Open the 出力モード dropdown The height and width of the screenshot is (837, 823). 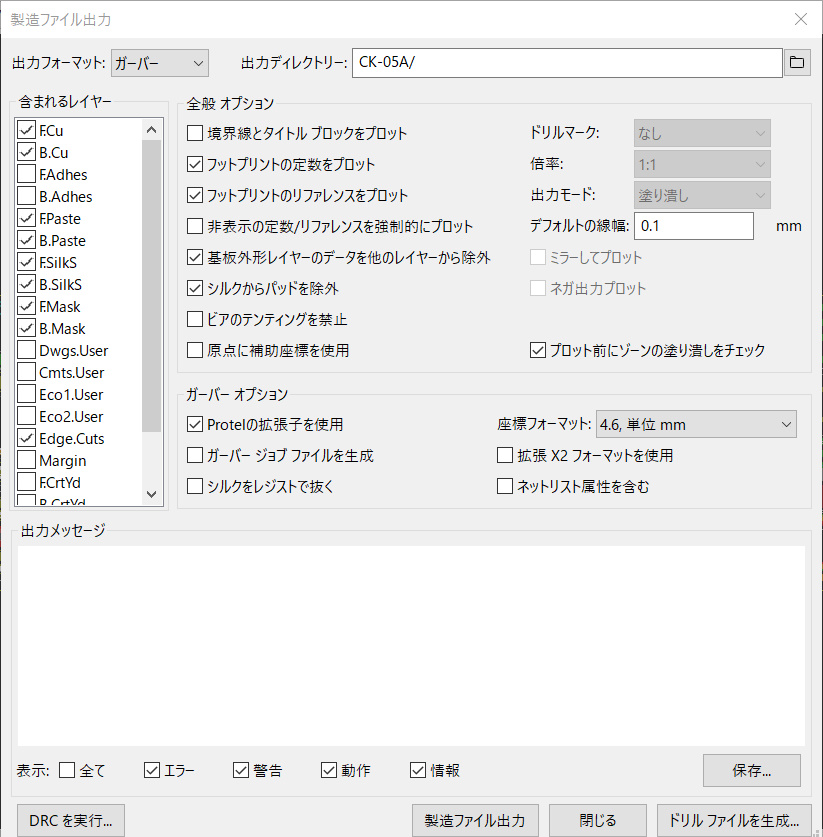coord(702,195)
